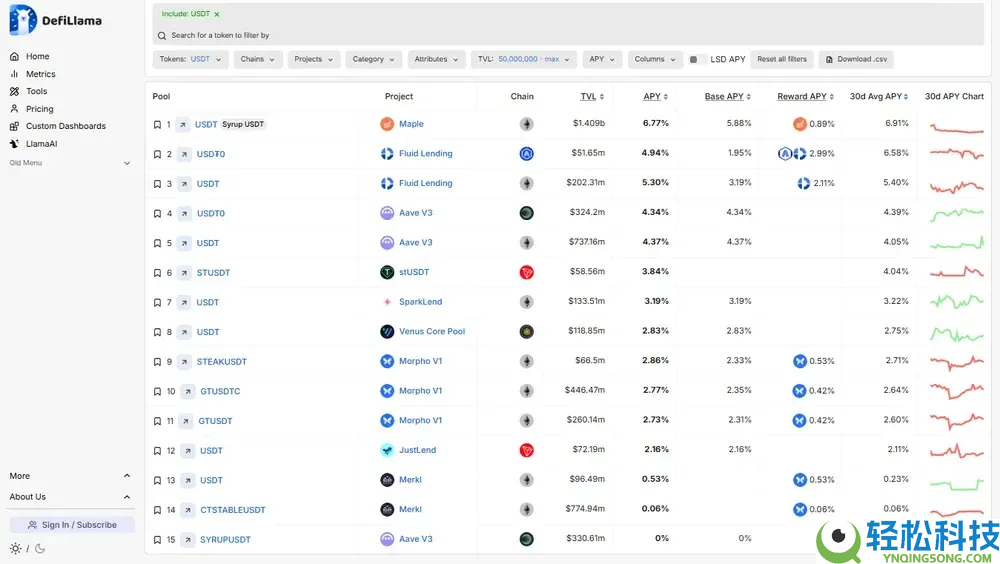The image size is (1000, 564).
Task: Bookmark pool row 12 JustLend USDT
Action: pos(157,450)
